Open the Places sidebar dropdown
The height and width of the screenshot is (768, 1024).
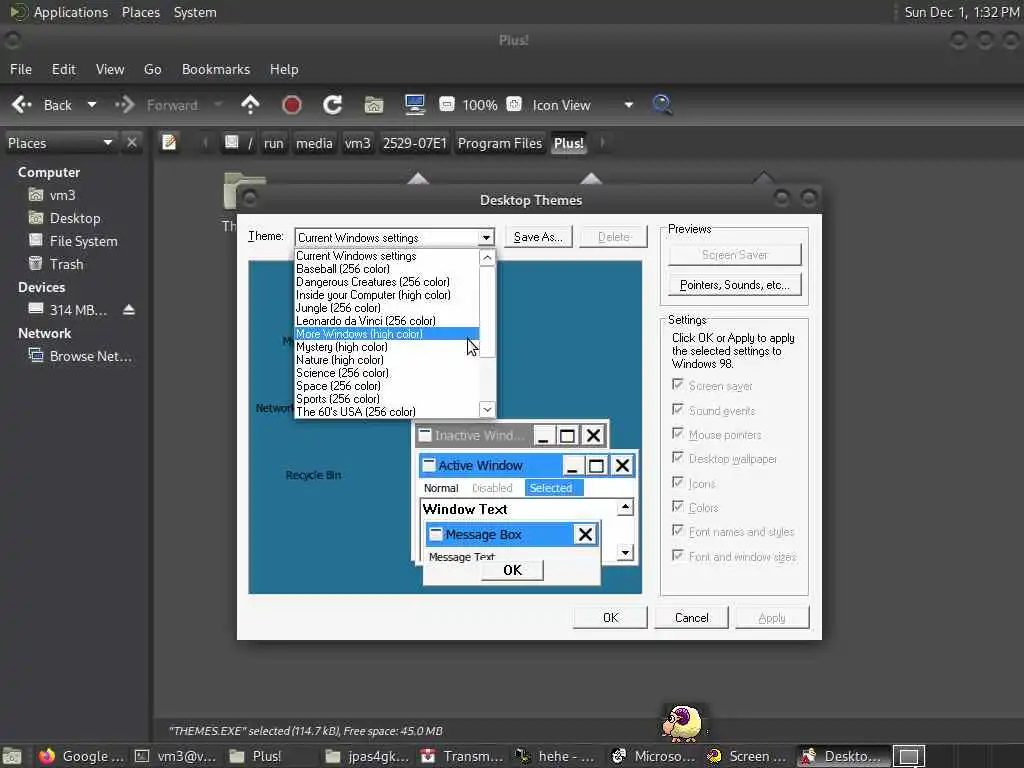(61, 142)
